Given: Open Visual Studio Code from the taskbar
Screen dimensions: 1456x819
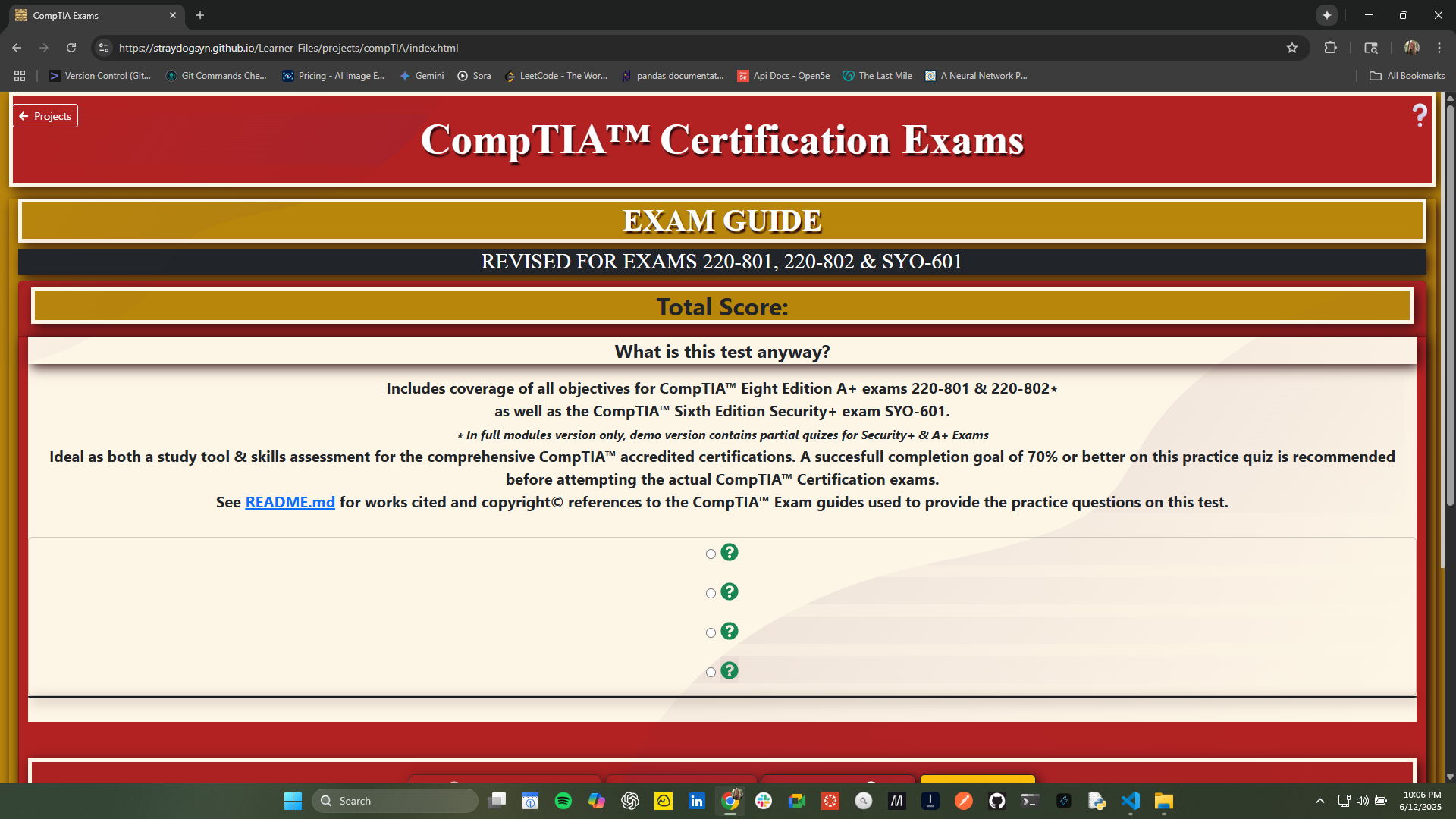Looking at the screenshot, I should [x=1131, y=801].
